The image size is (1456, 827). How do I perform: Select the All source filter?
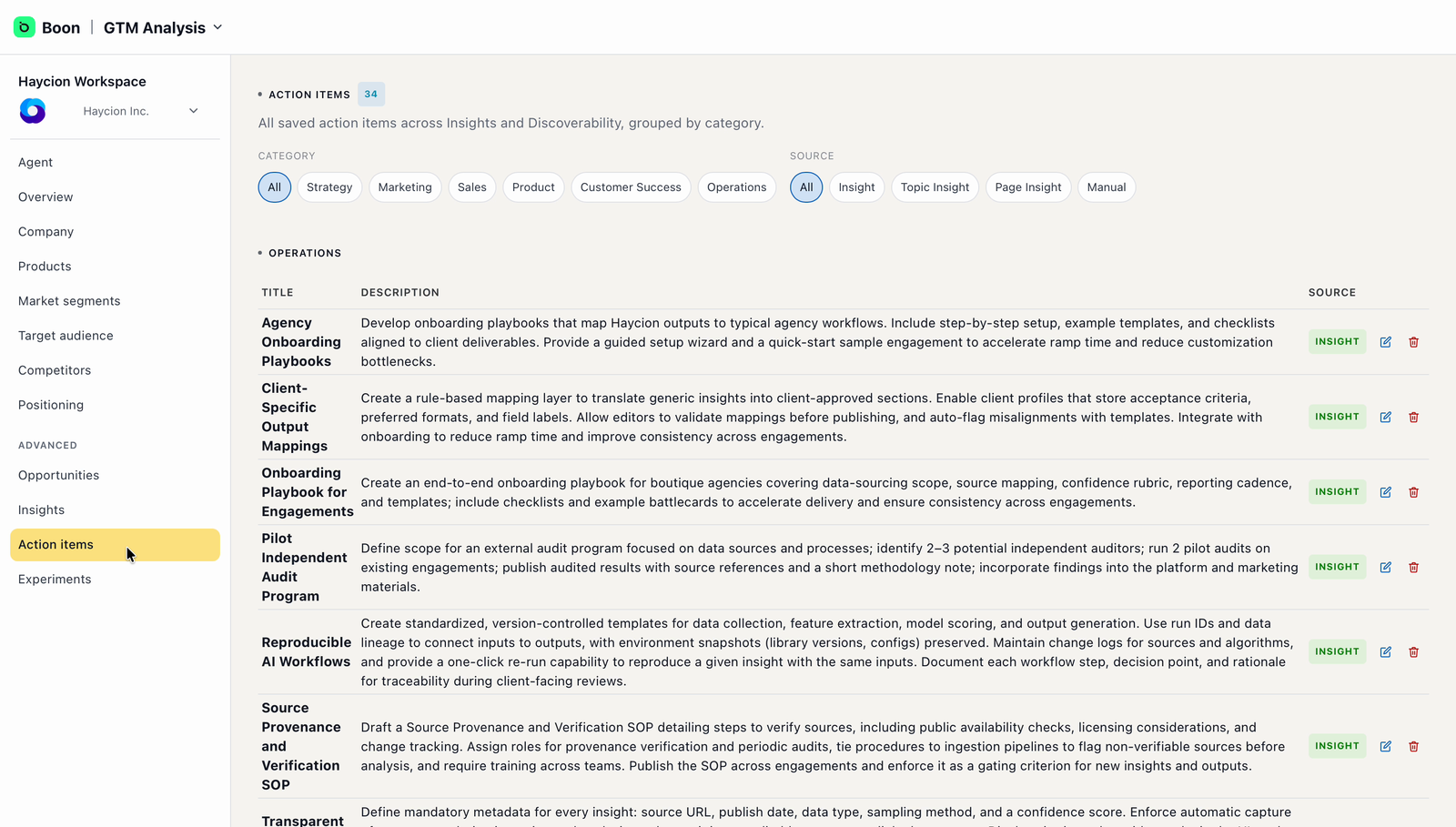(806, 187)
